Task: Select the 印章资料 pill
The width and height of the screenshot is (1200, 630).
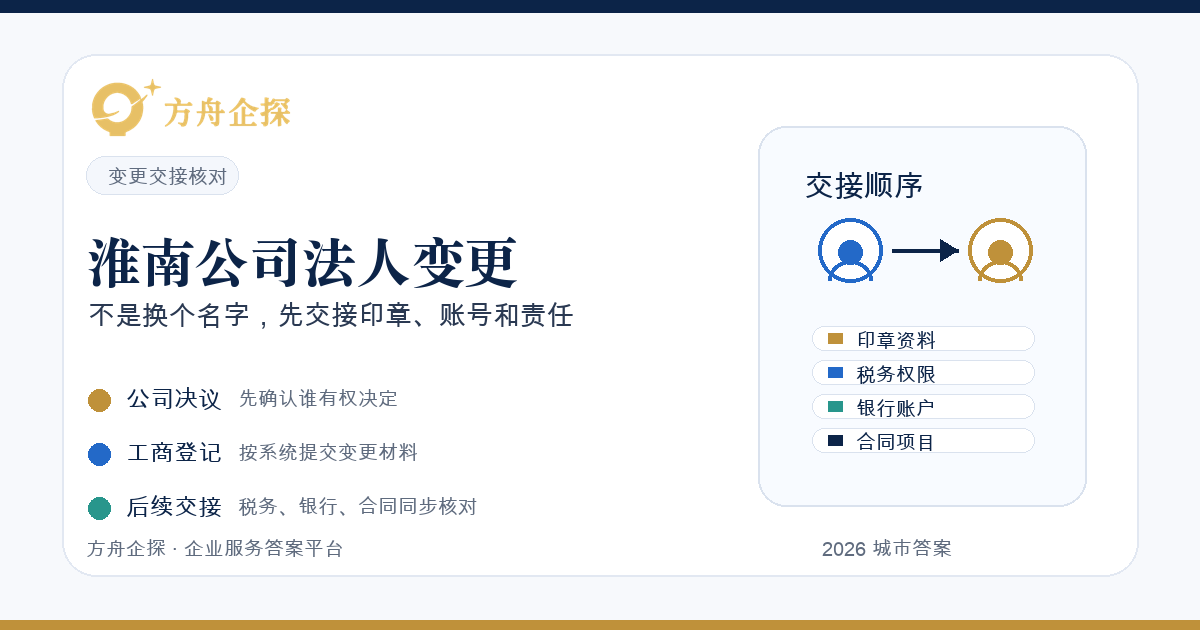Action: click(923, 339)
